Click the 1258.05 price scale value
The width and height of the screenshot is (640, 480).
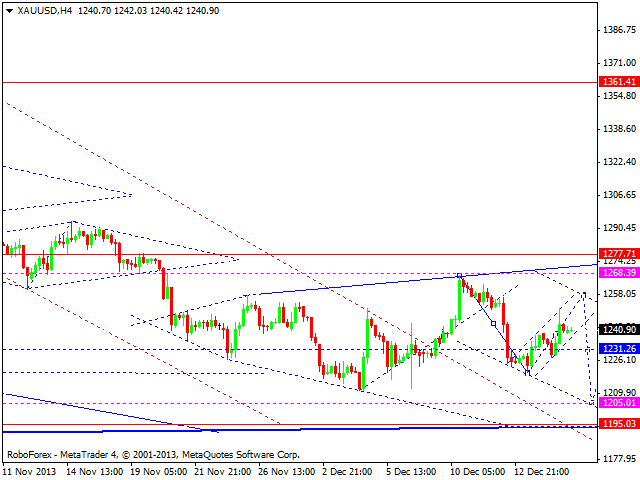point(620,294)
